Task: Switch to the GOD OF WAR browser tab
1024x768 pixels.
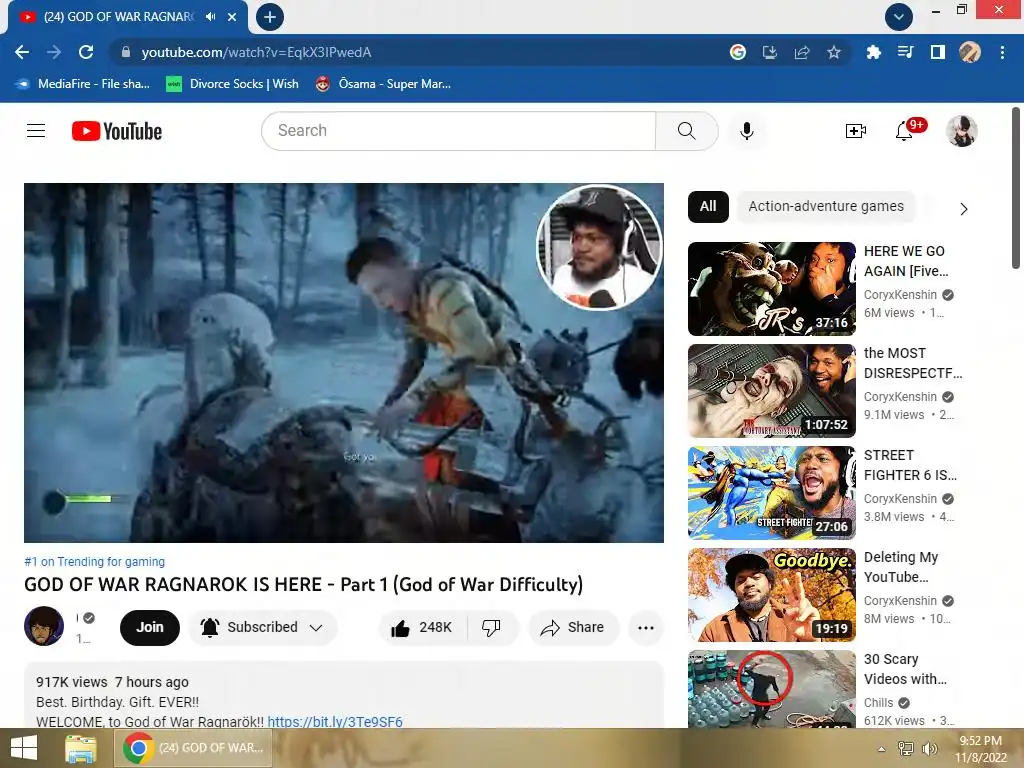Action: point(119,17)
